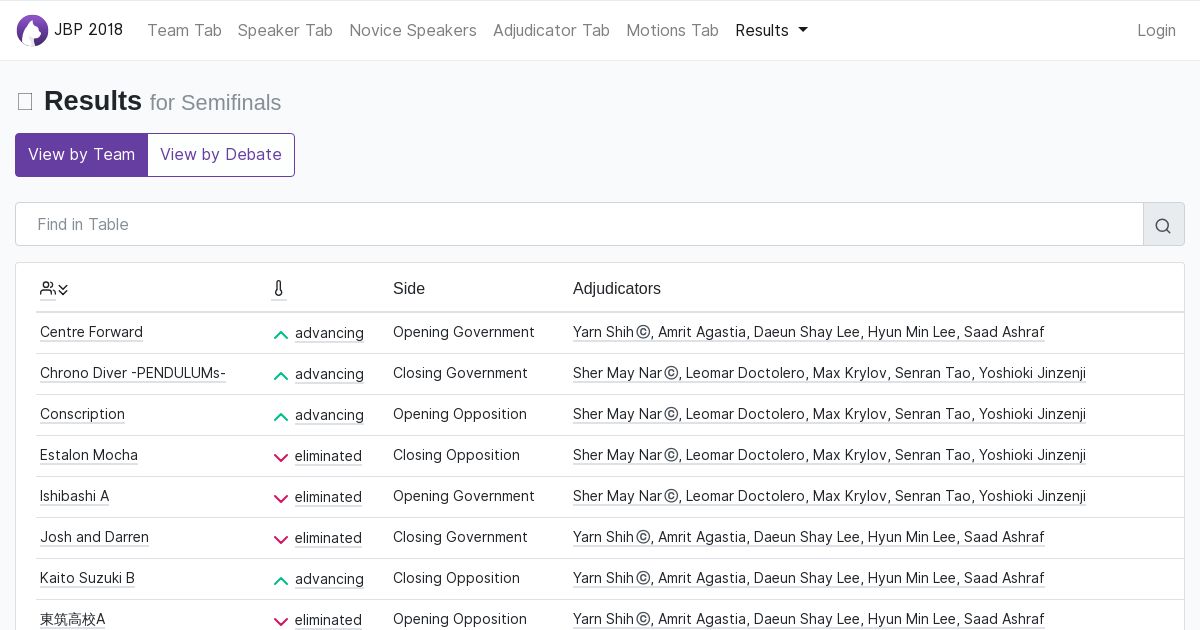The width and height of the screenshot is (1200, 630).
Task: Sort table by the Adjudicators column
Action: pos(616,289)
